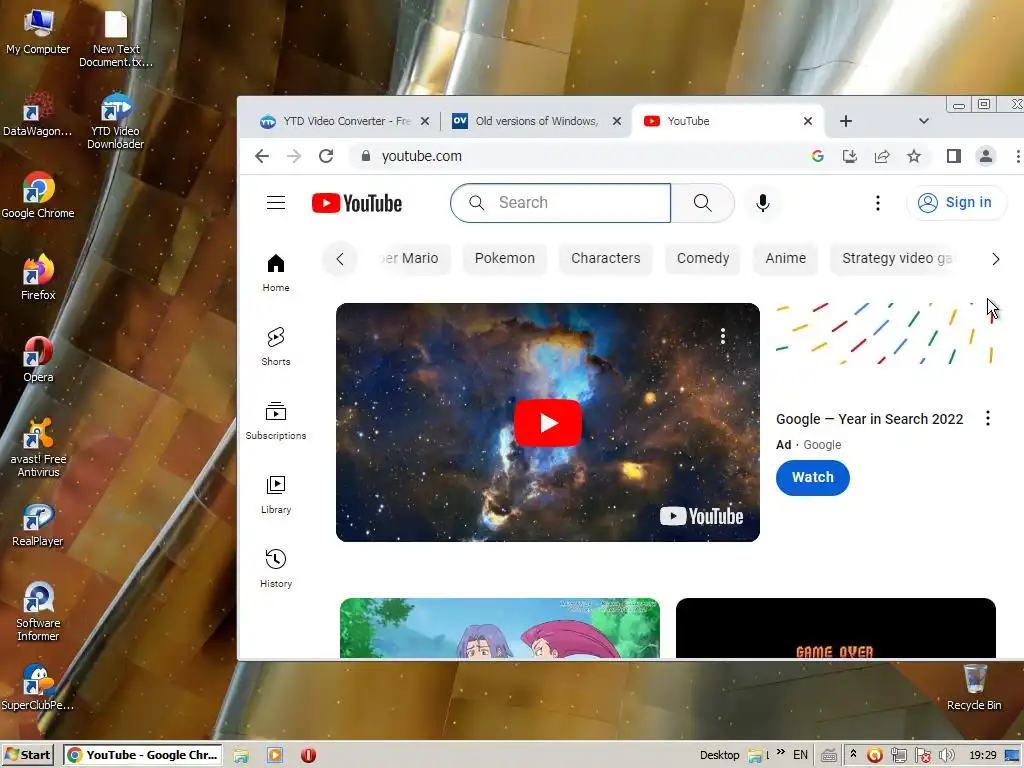
Task: Expand hidden system tray icons
Action: [853, 754]
